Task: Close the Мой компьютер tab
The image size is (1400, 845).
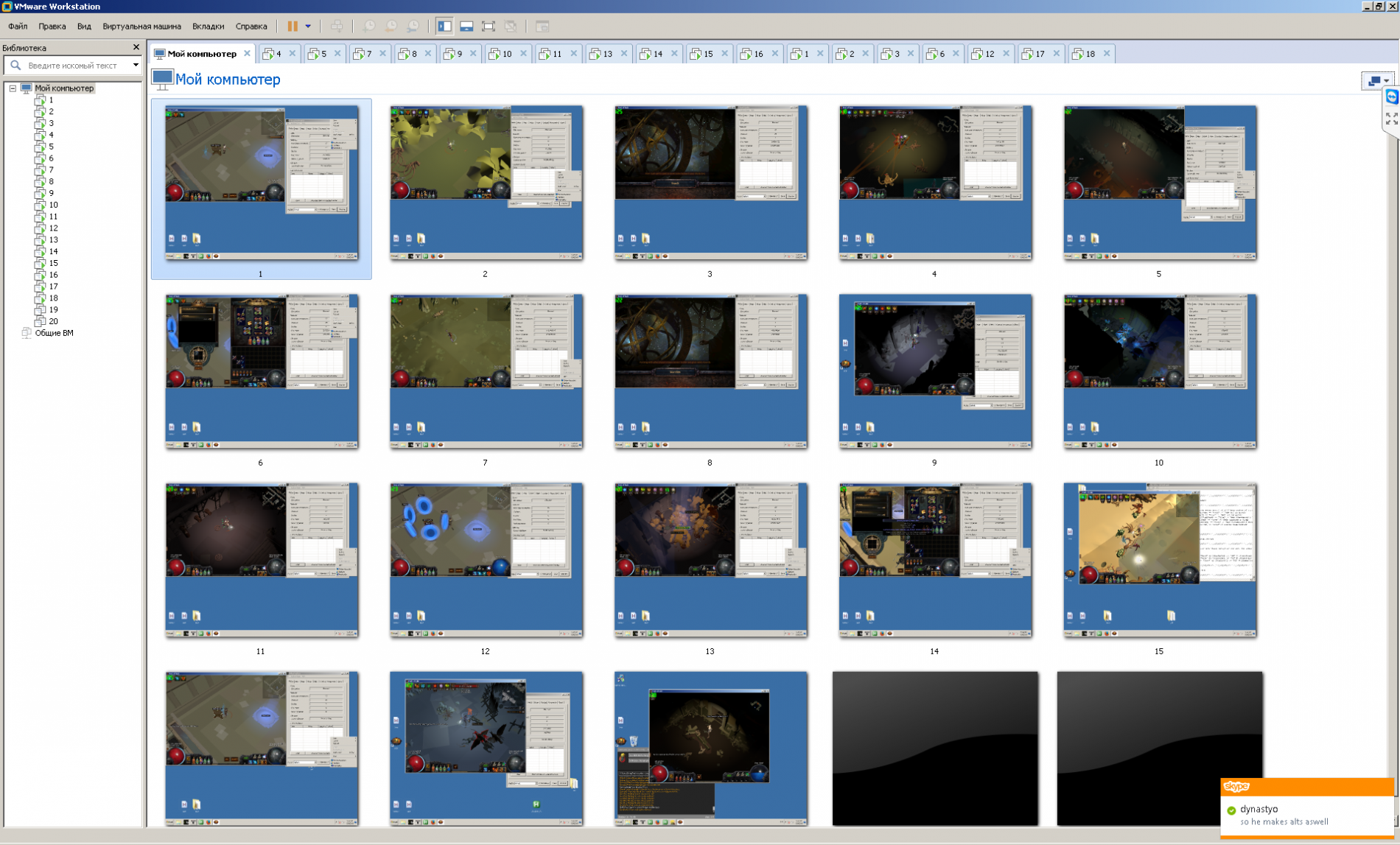Action: [247, 53]
